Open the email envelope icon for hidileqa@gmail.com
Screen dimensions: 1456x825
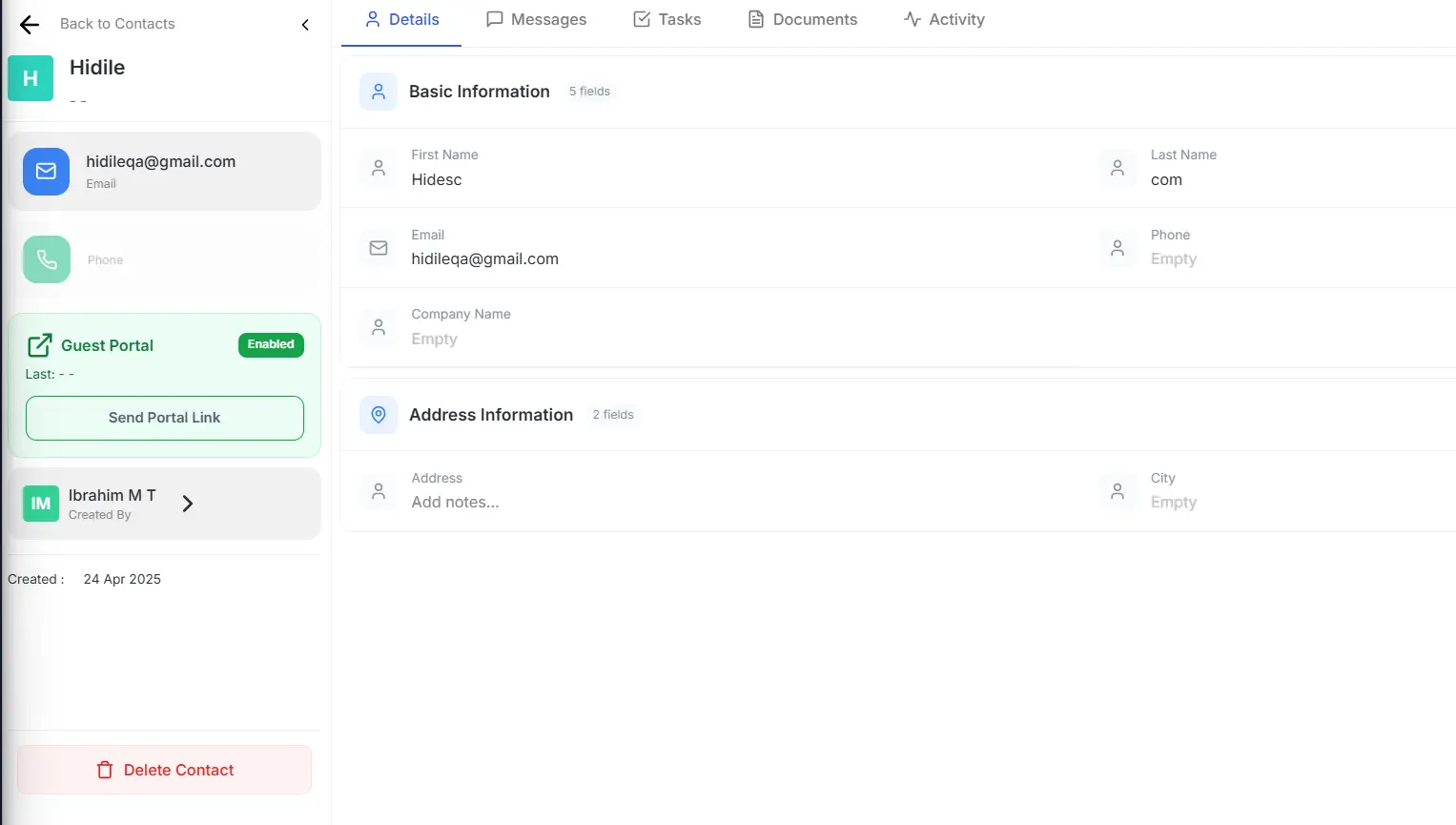pos(46,171)
